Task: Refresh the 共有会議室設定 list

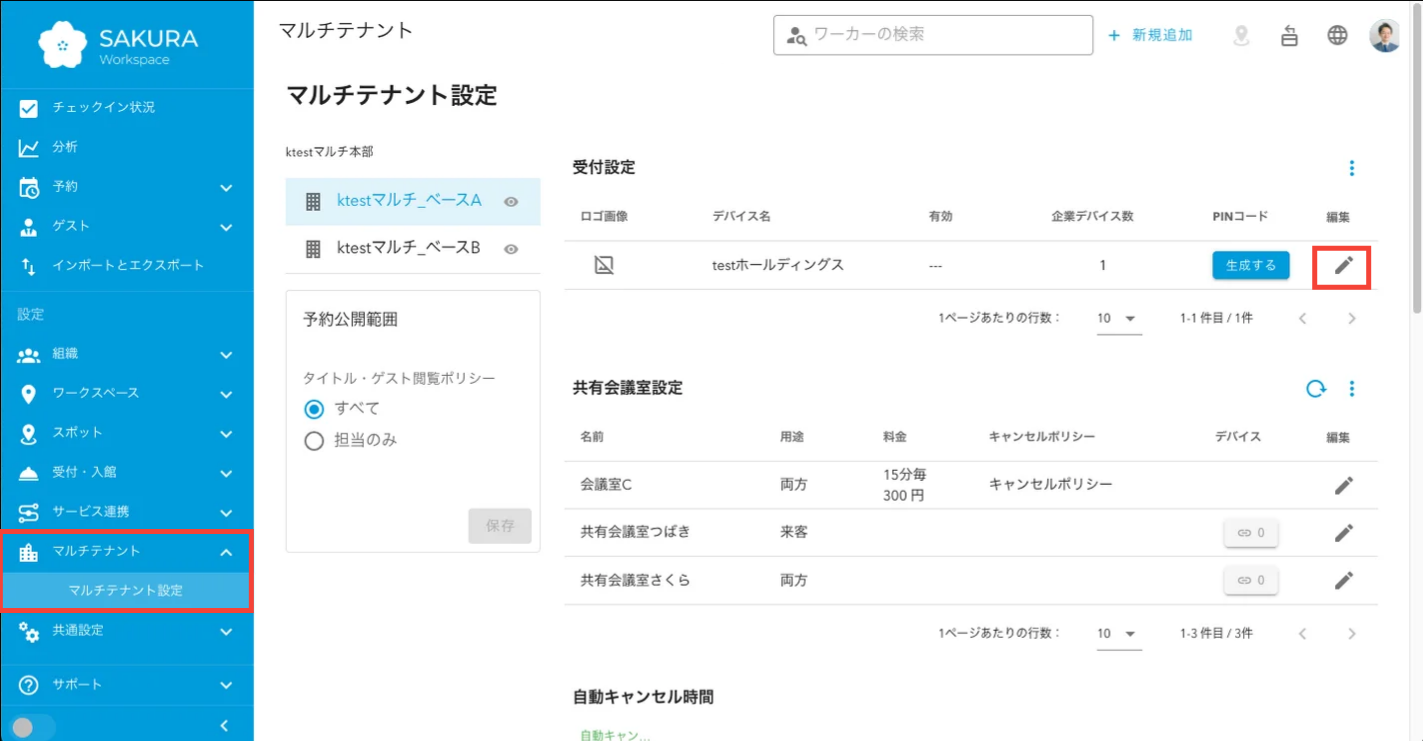Action: [1316, 389]
